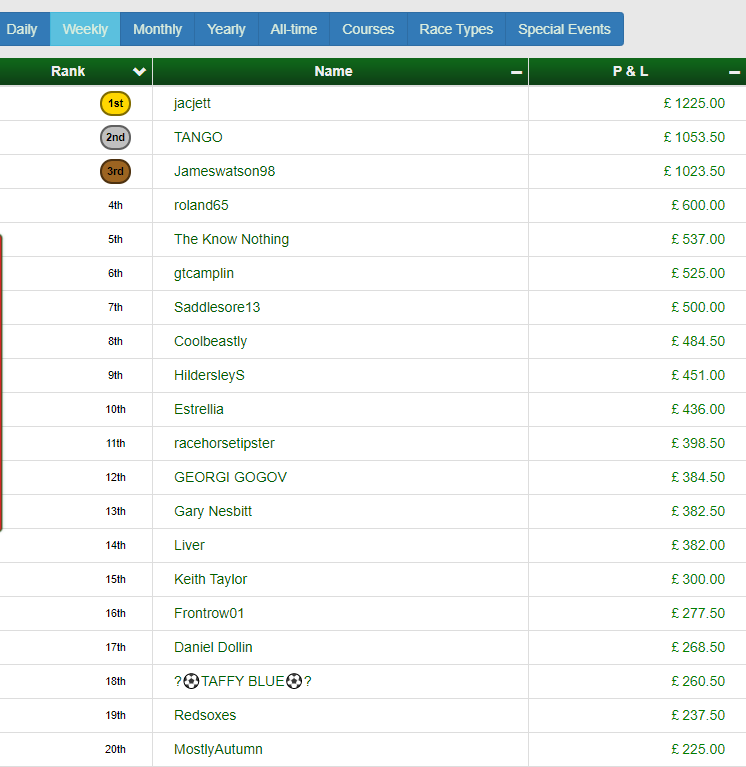Click the £ 237.50 value
Viewport: 746px width, 767px height.
point(698,715)
